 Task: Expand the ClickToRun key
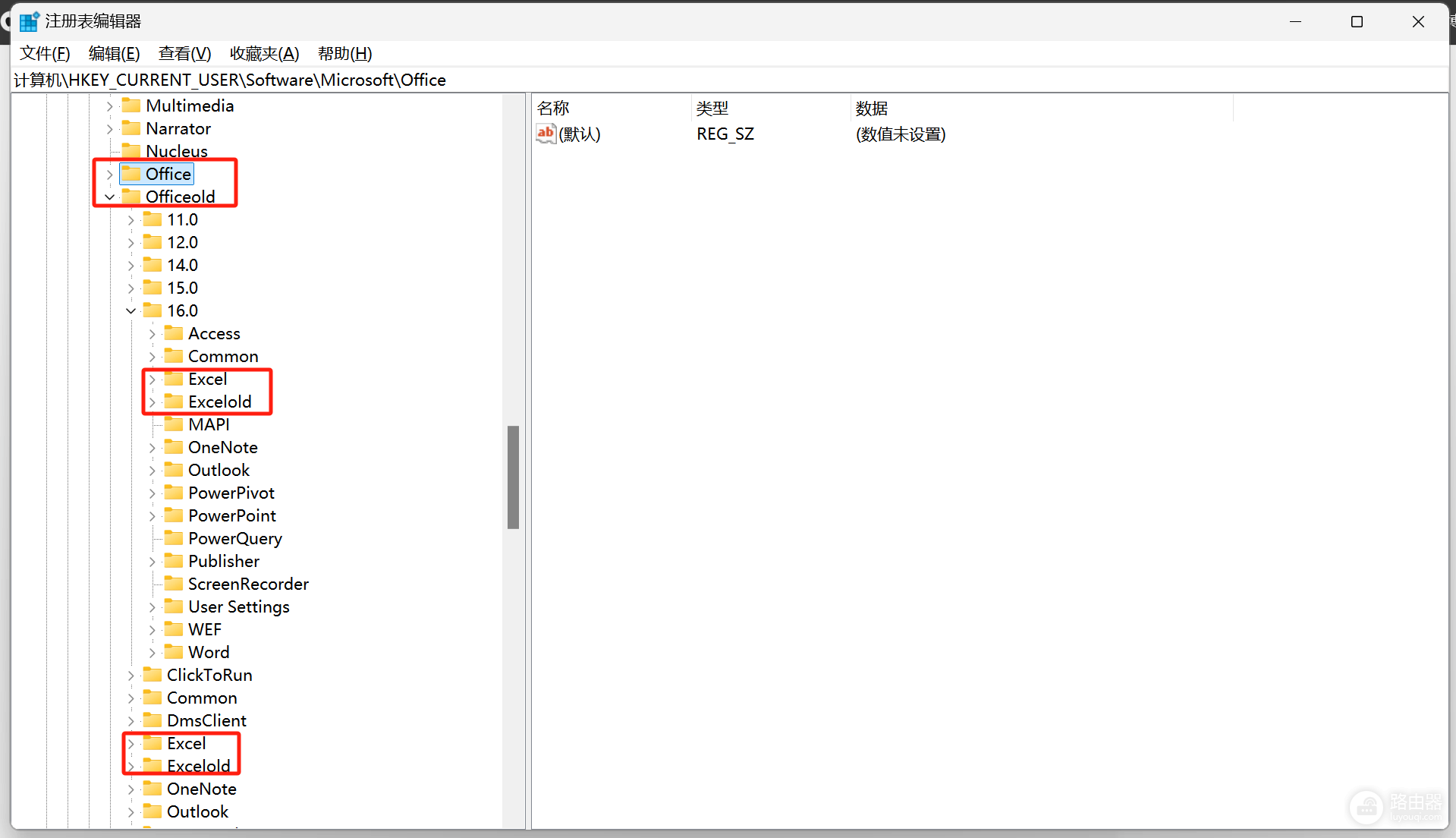click(131, 676)
